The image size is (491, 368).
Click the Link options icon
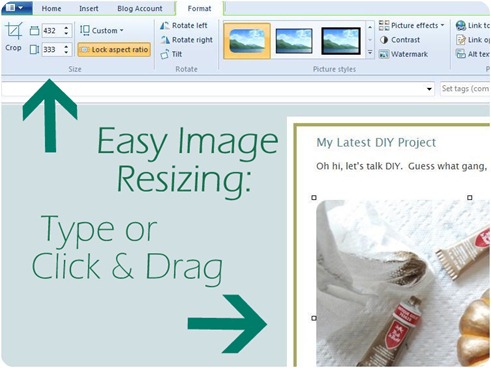pos(461,40)
